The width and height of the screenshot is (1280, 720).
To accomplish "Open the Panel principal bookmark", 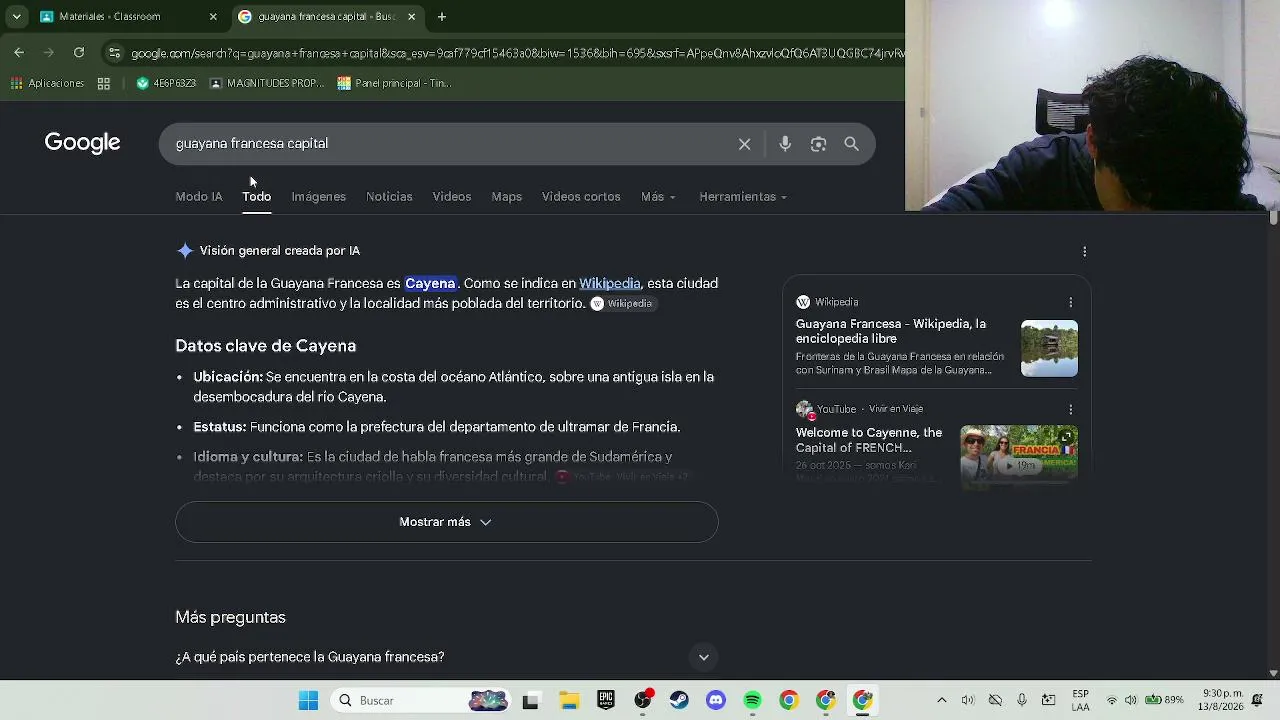I will tap(394, 84).
